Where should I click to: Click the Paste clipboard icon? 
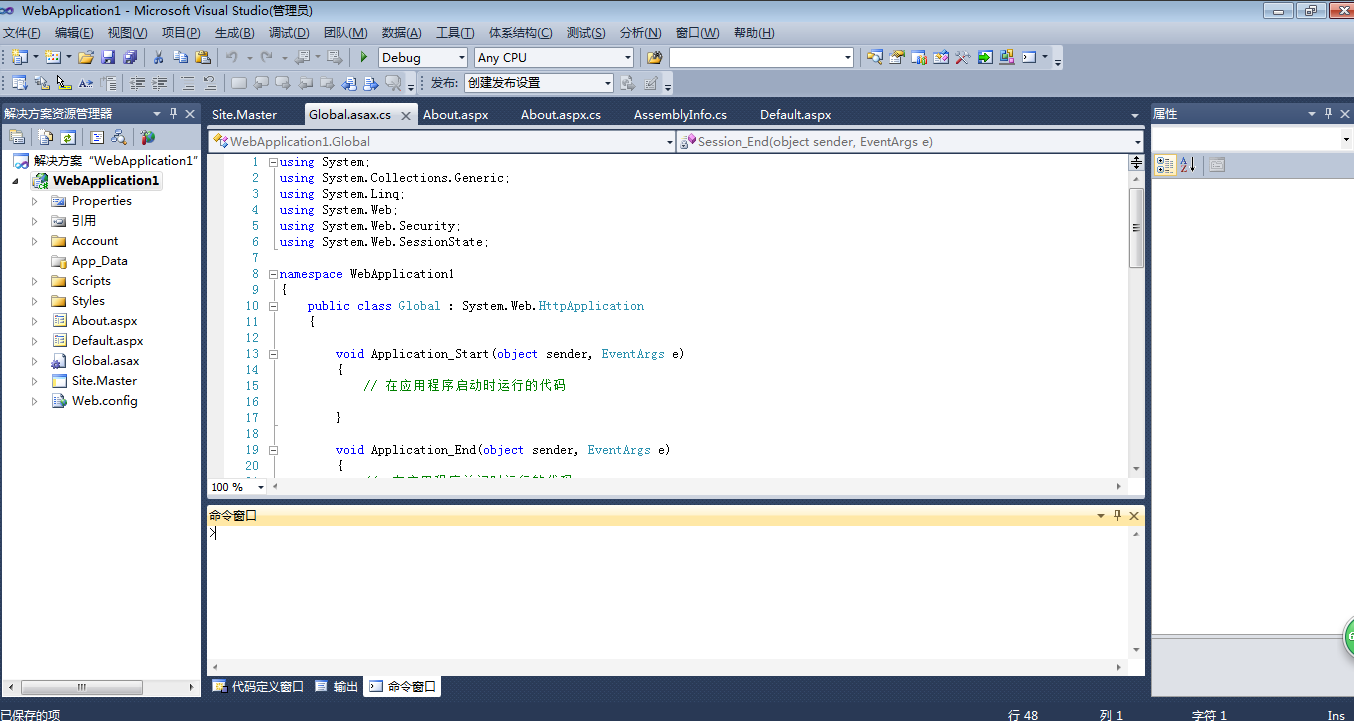pos(203,57)
